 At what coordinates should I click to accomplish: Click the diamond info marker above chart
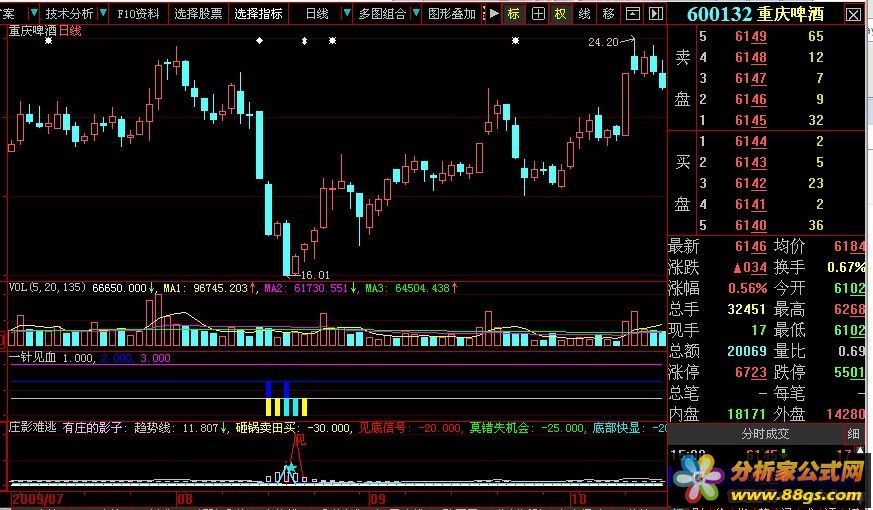pyautogui.click(x=259, y=41)
